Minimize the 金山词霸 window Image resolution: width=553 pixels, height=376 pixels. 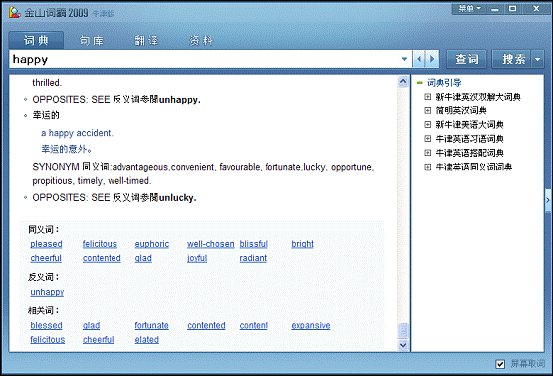495,9
